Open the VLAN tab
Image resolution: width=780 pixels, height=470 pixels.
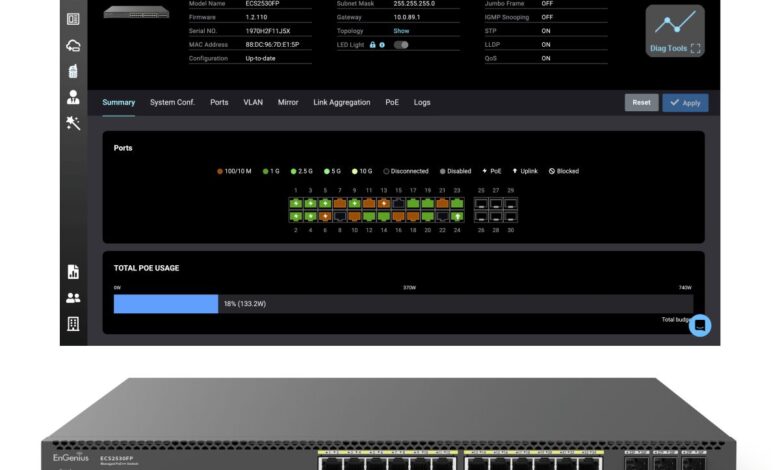tap(253, 102)
